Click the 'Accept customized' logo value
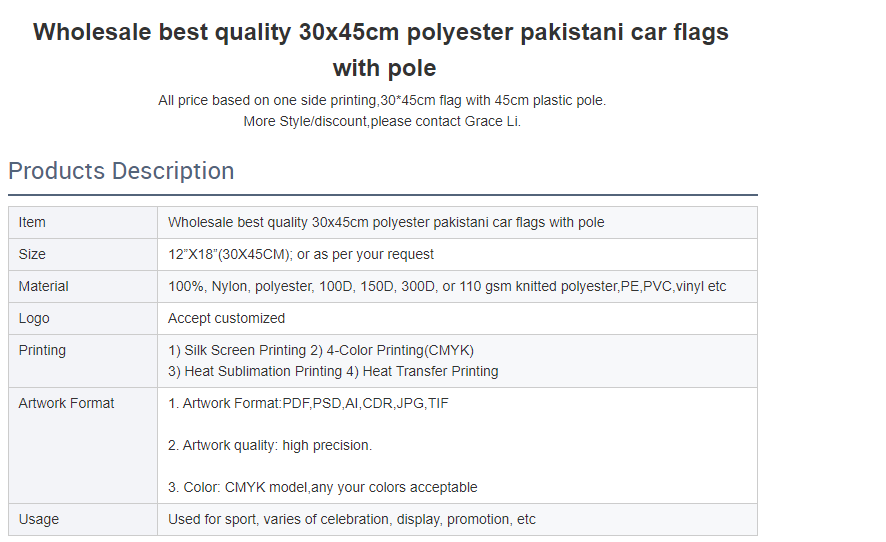Image resolution: width=886 pixels, height=542 pixels. [227, 318]
